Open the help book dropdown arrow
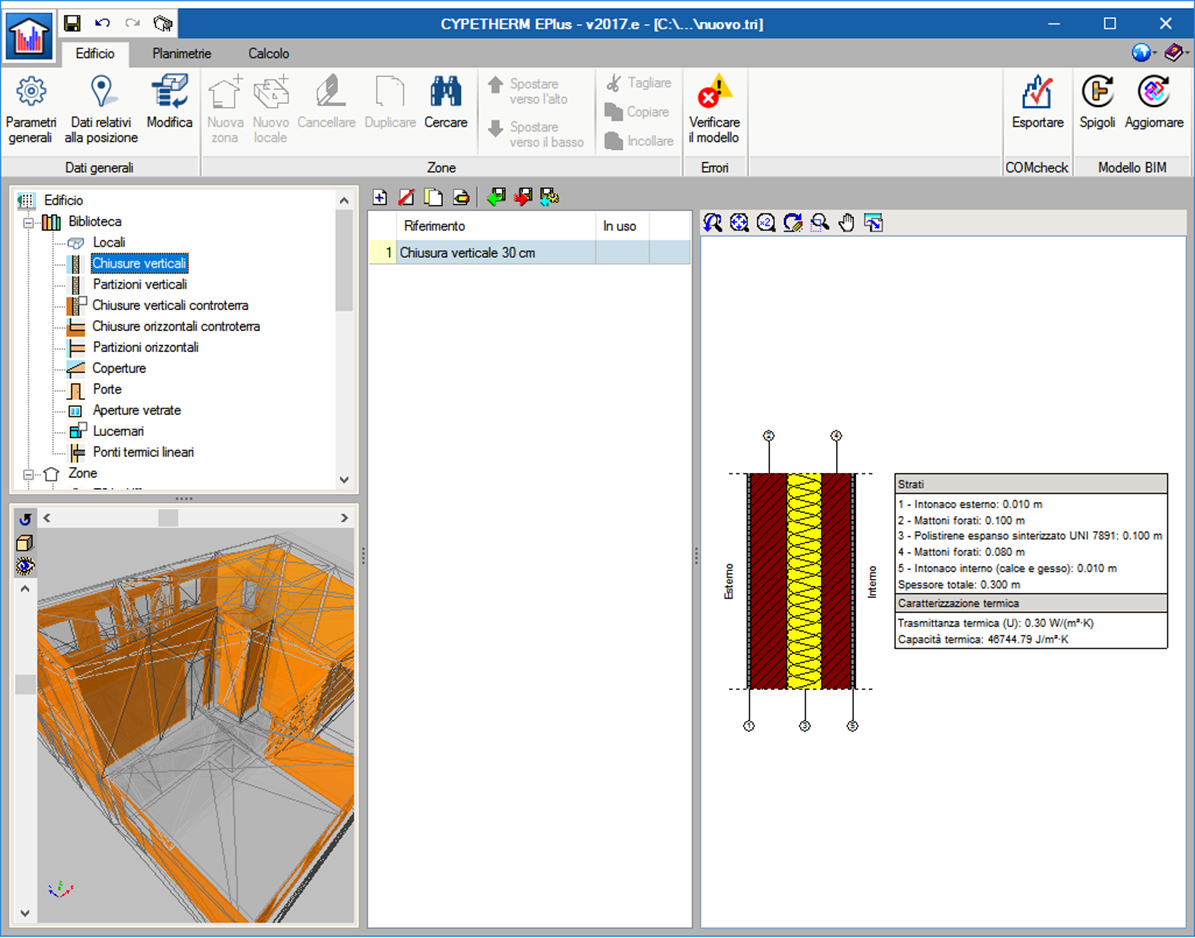The image size is (1195, 938). (x=1187, y=53)
